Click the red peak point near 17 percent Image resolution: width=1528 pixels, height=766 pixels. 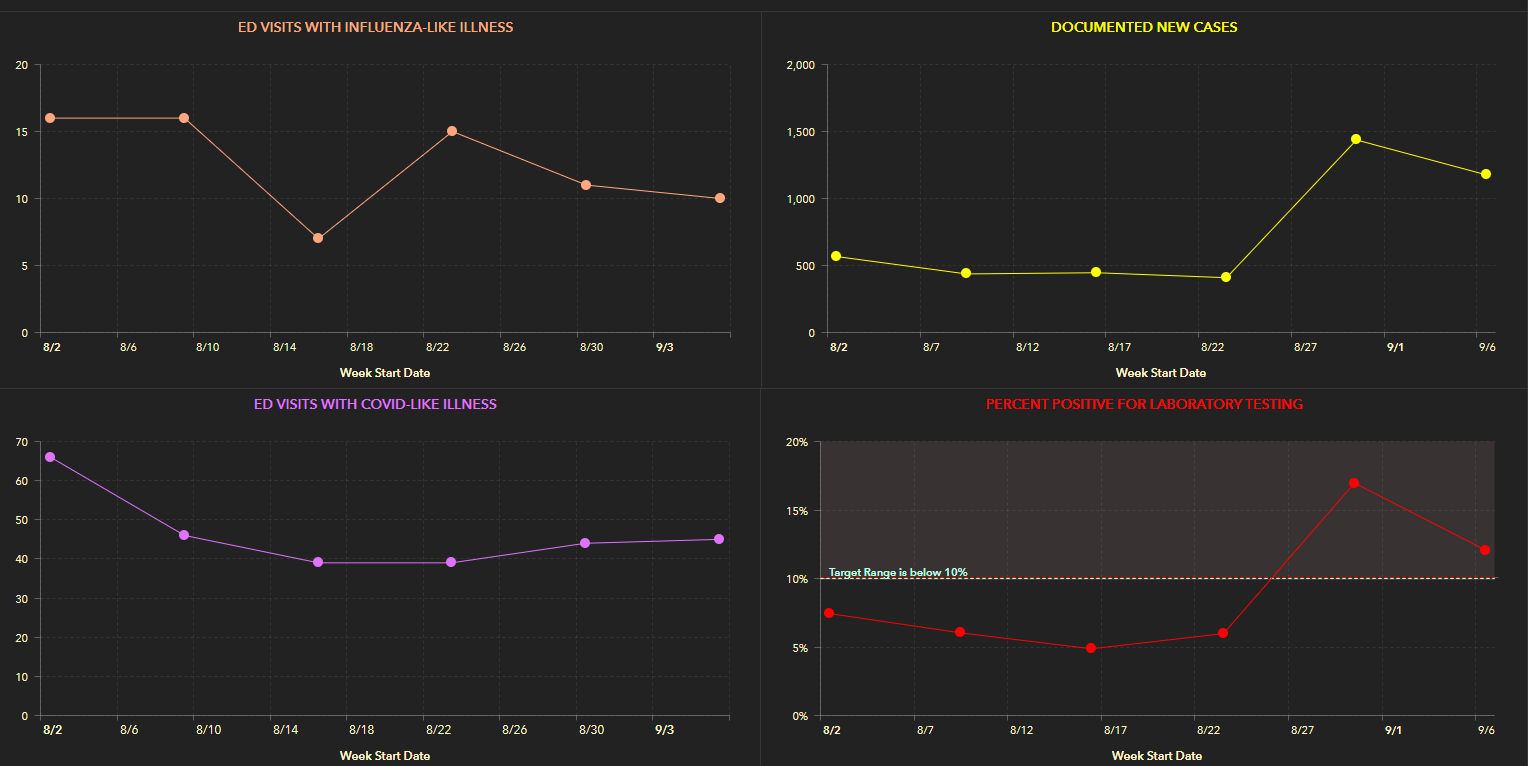point(1354,483)
